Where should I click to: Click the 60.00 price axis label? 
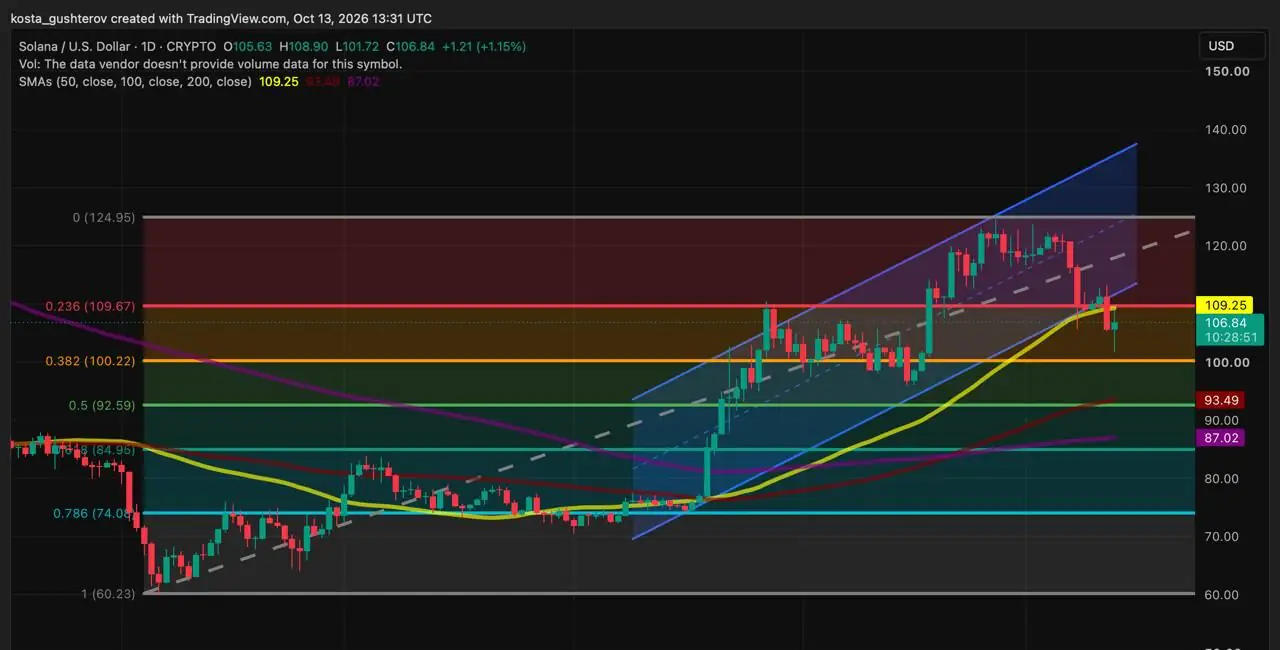pos(1221,594)
